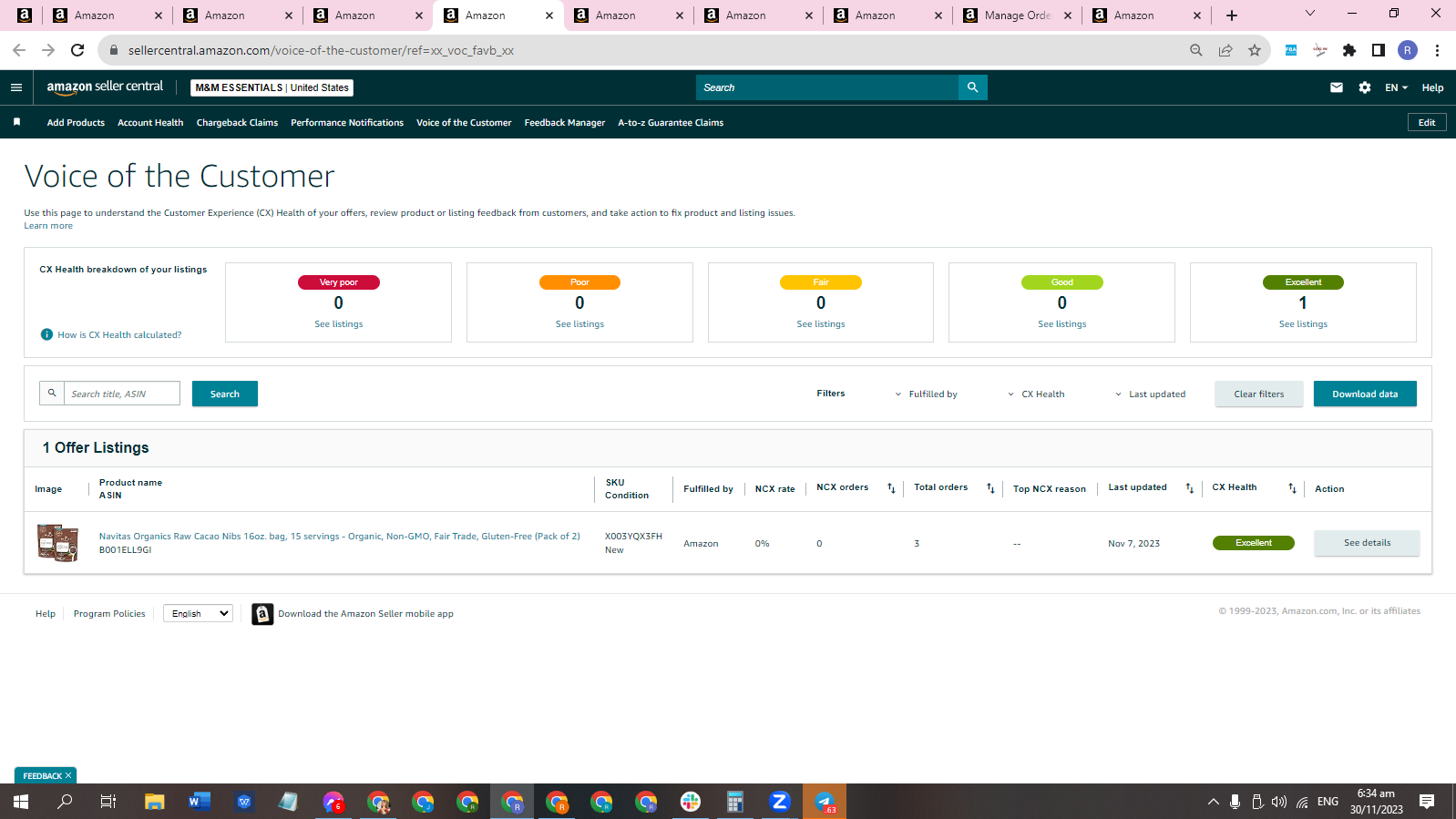
Task: Close the FEEDBACK tab widget
Action: tap(68, 775)
